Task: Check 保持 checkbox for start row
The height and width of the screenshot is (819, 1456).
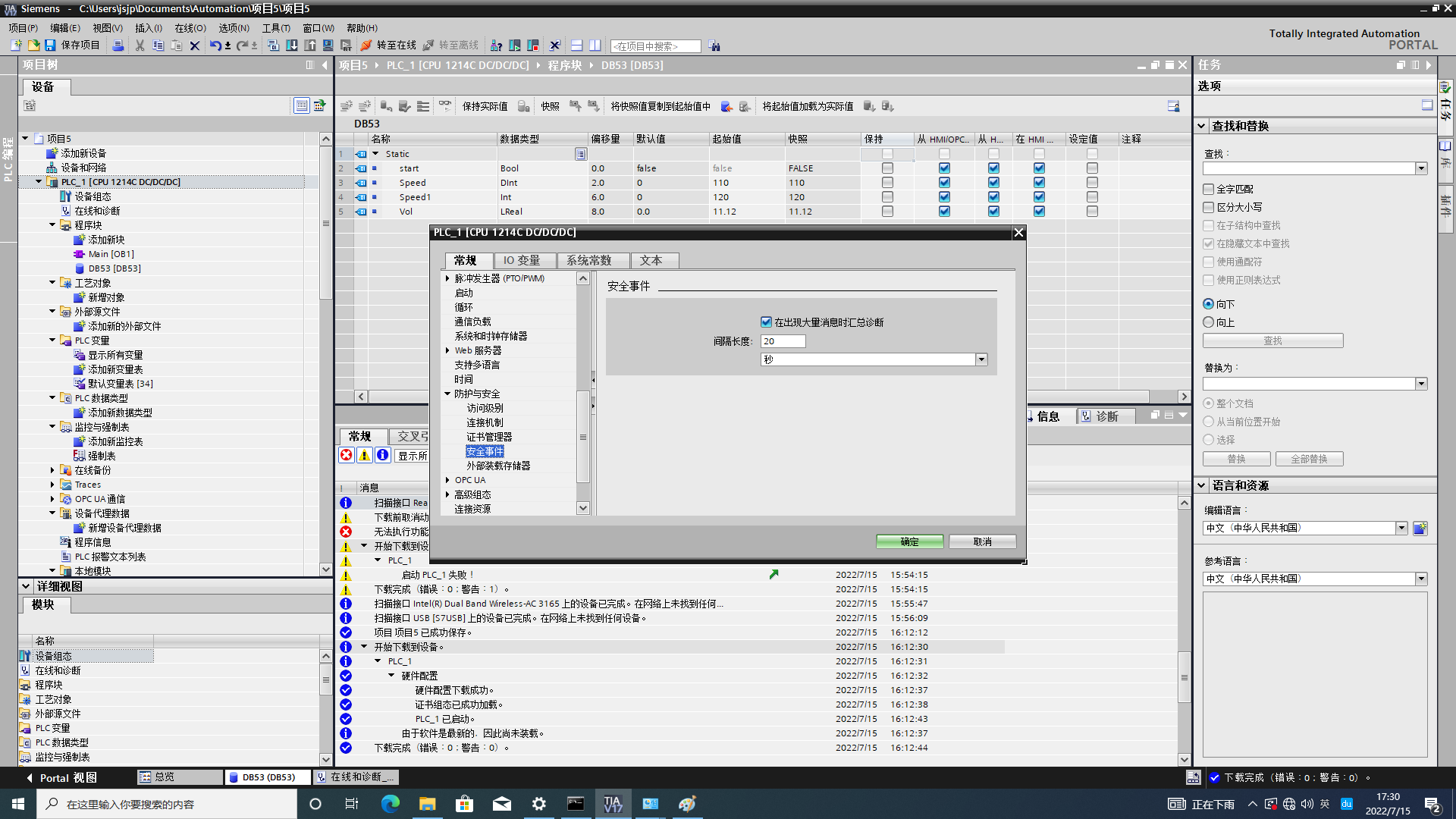Action: 887,168
